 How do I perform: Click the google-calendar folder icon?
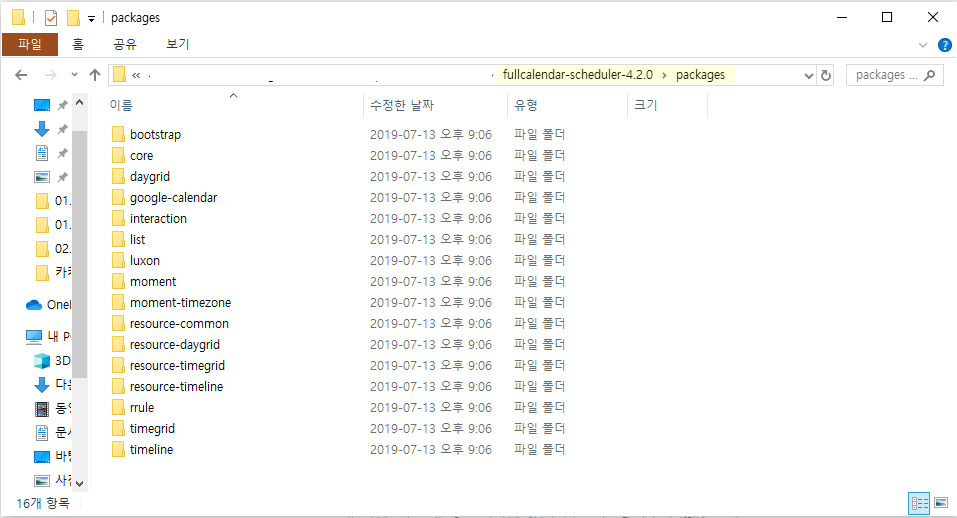tap(118, 198)
